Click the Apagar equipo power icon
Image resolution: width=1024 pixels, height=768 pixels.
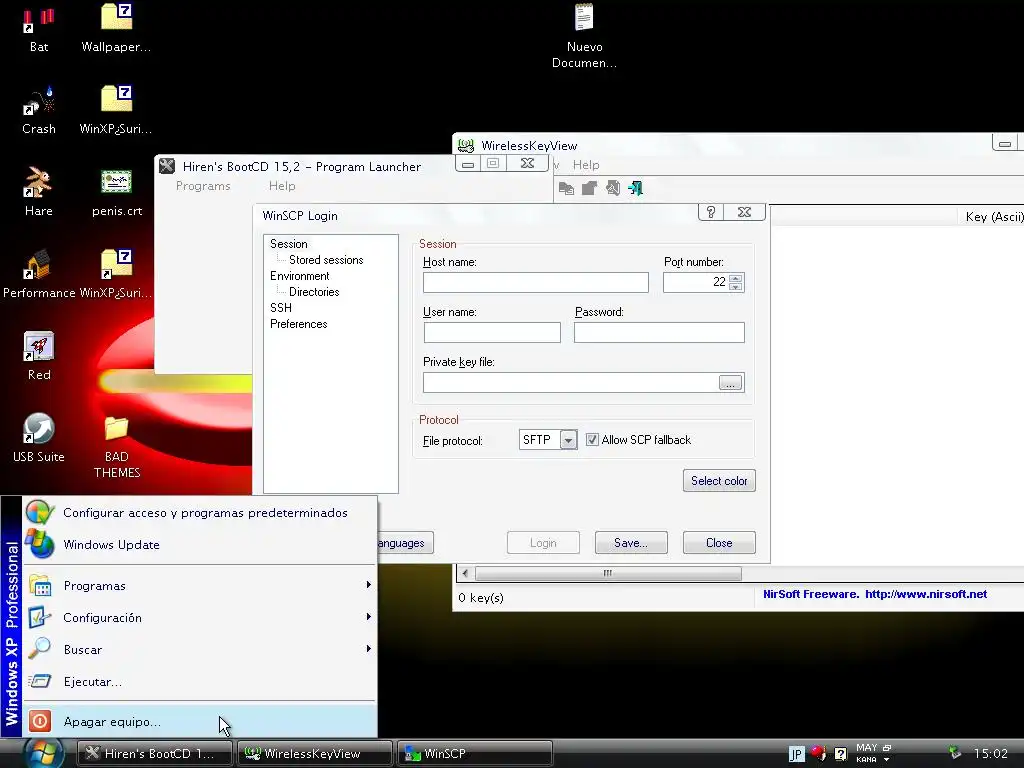[39, 721]
